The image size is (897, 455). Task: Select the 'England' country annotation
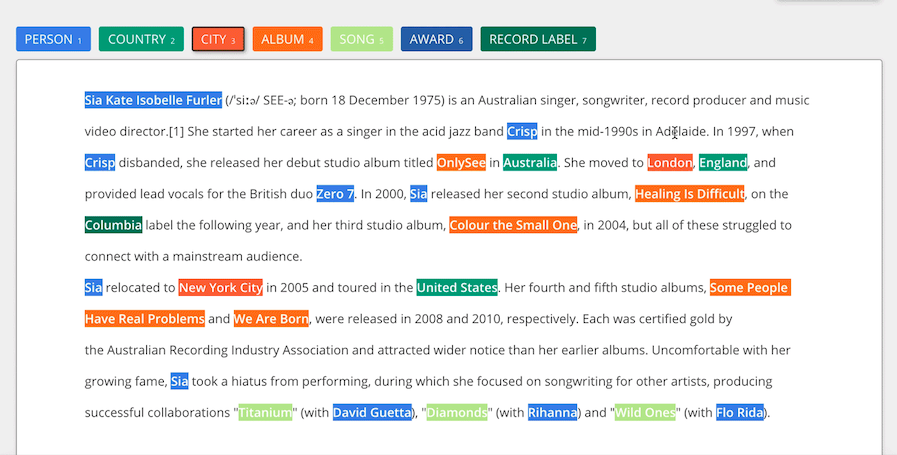723,163
